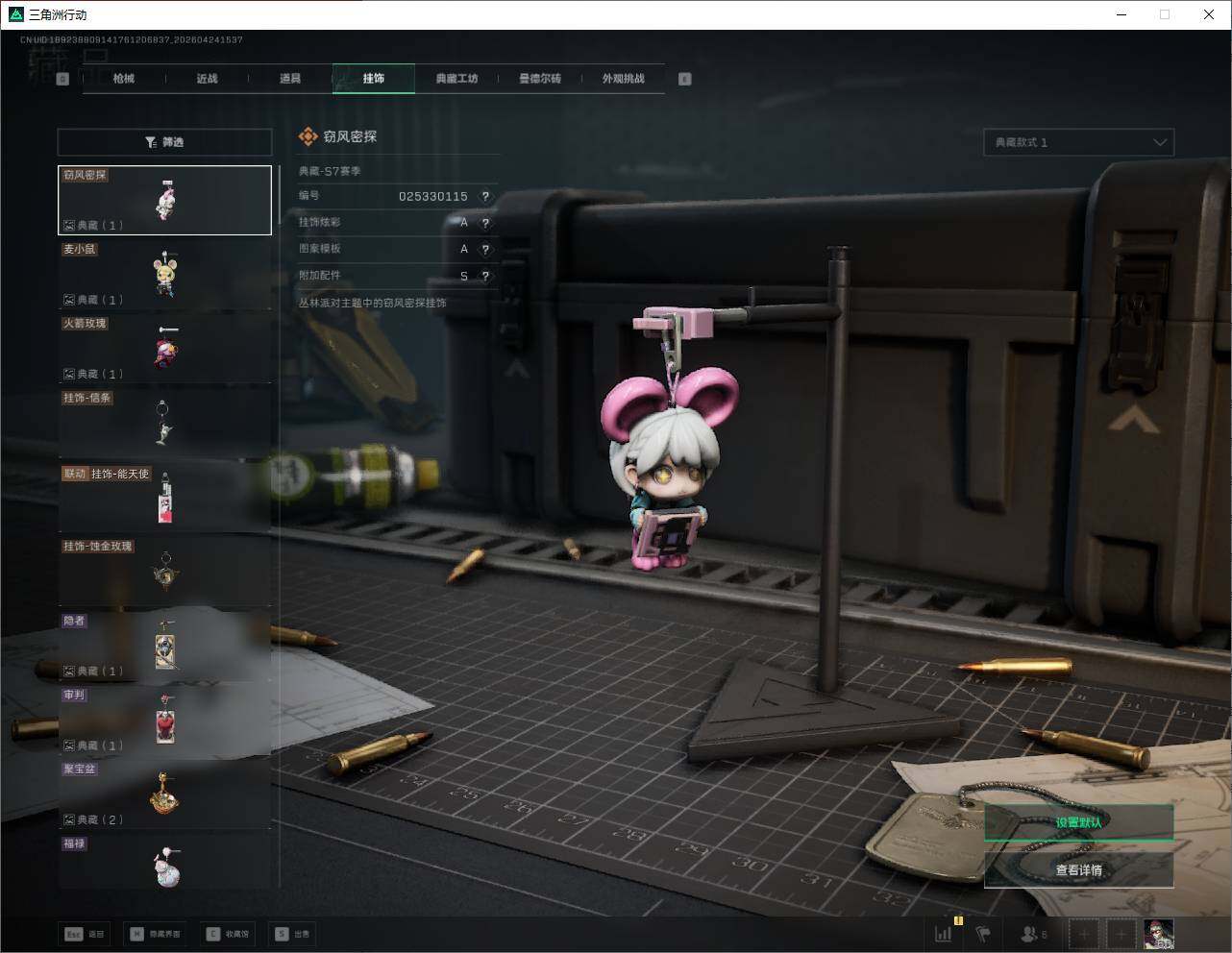Select the 隐者 tarot charm

click(x=164, y=646)
